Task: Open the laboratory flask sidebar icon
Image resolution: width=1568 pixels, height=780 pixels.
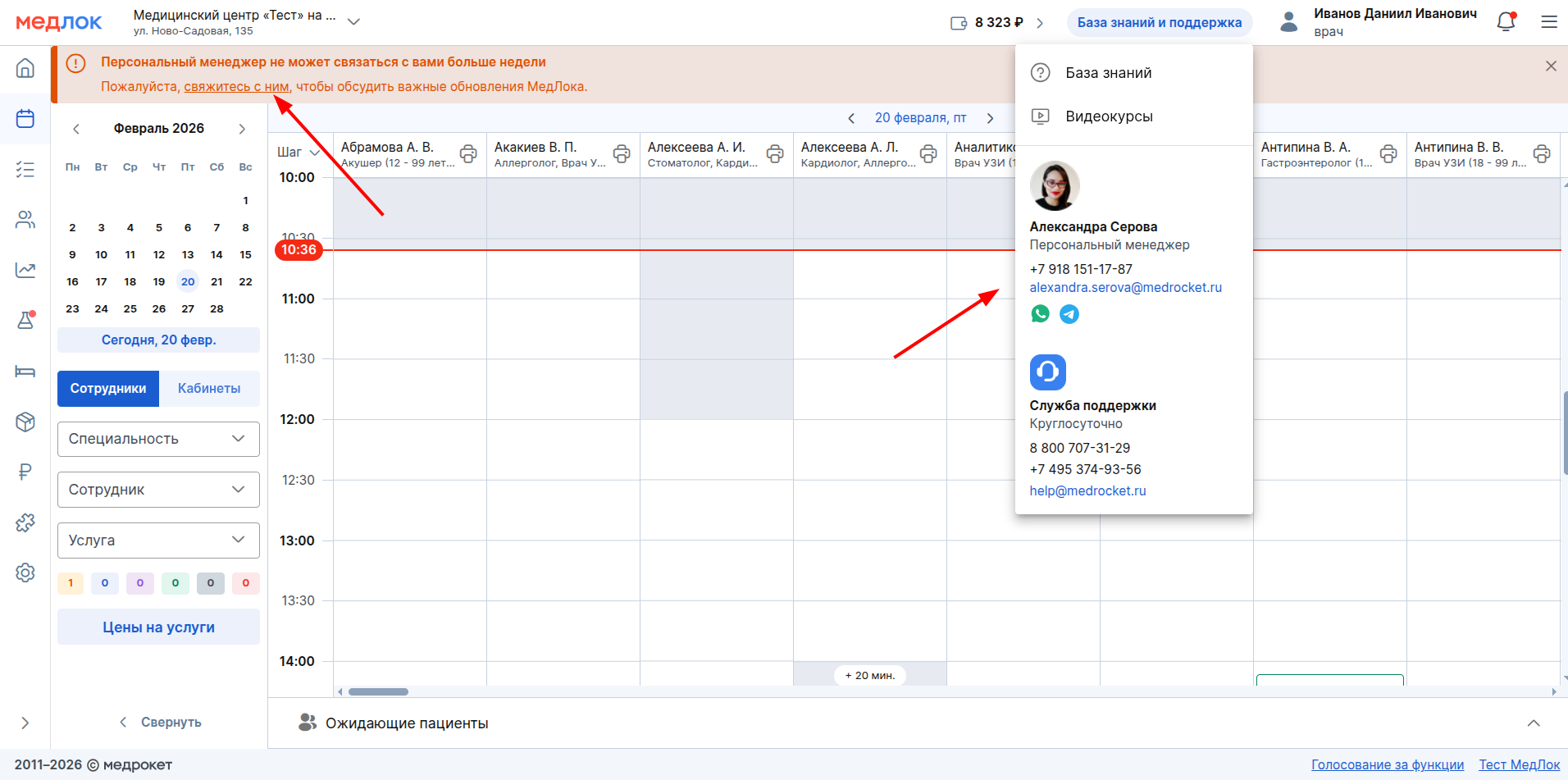Action: point(25,320)
